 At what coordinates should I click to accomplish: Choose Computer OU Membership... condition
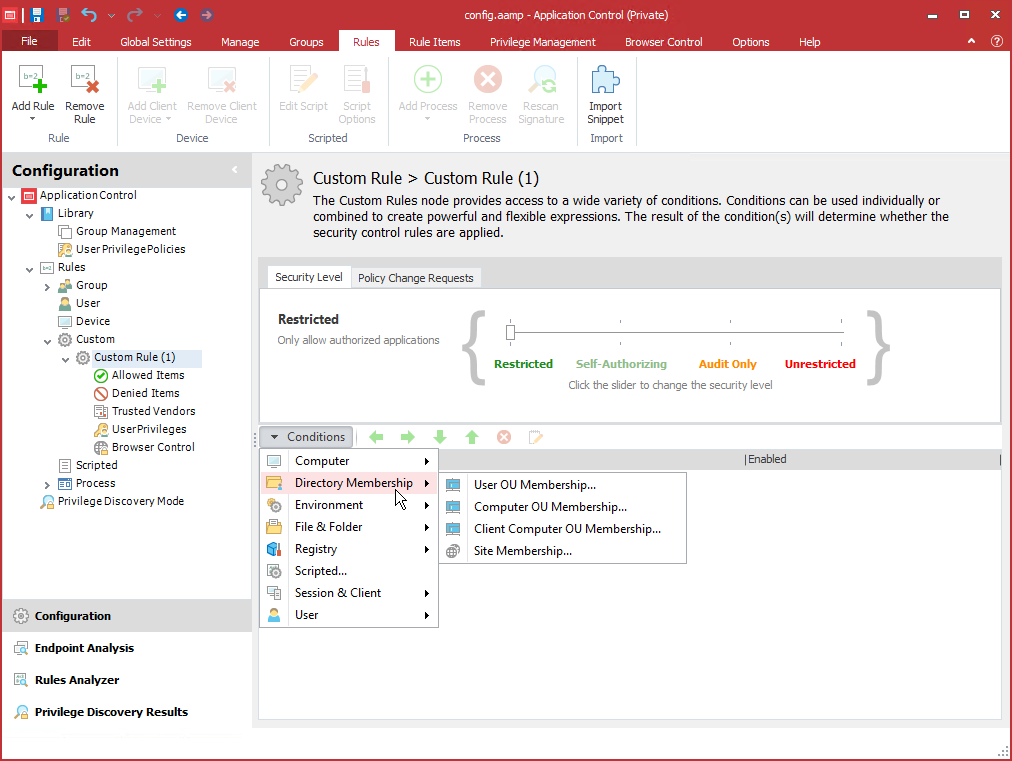pos(562,507)
